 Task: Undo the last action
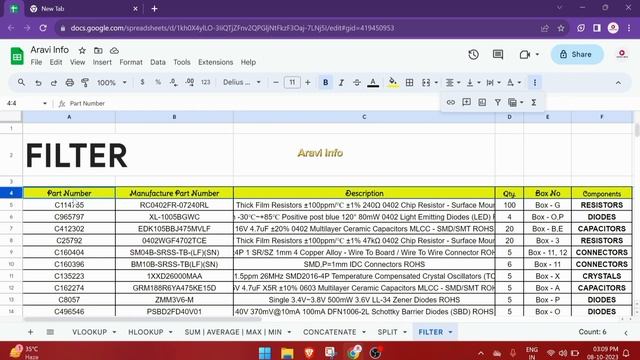pyautogui.click(x=38, y=82)
